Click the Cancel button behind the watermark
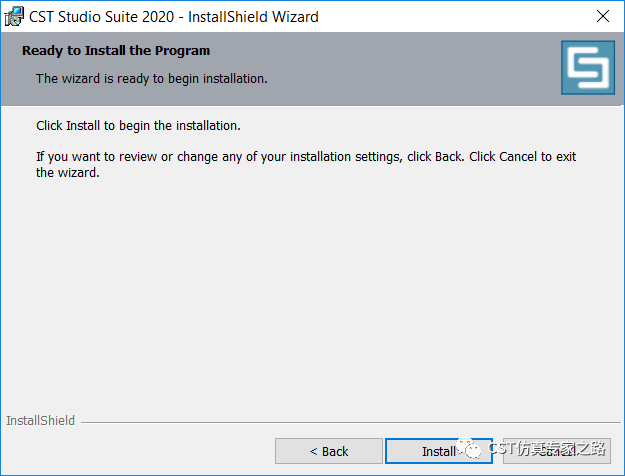Screen dimensions: 625x476 (x=557, y=451)
